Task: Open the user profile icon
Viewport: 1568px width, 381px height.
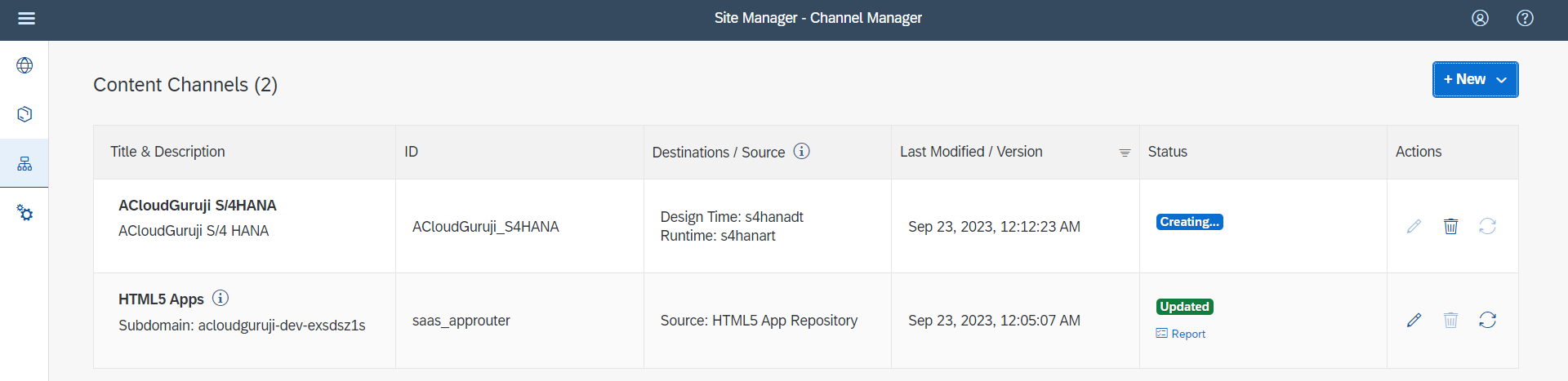Action: [x=1480, y=18]
